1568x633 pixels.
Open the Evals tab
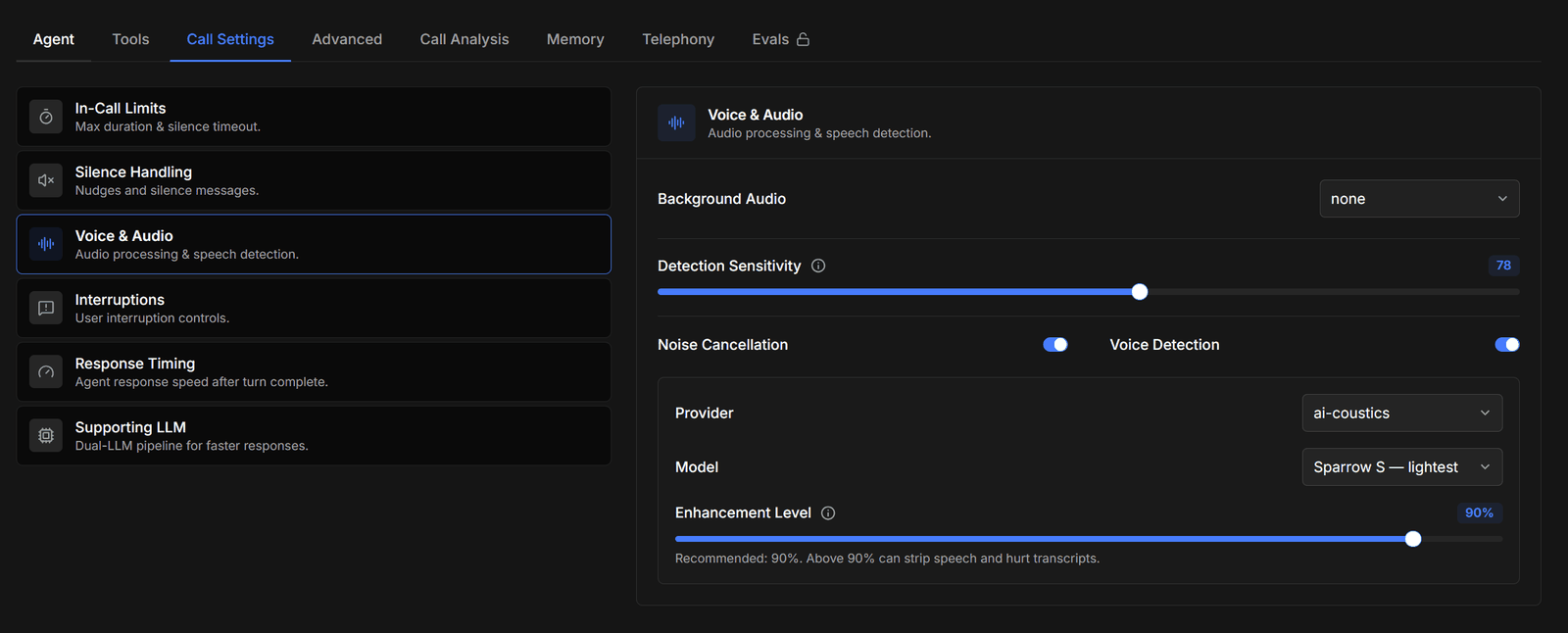coord(780,39)
